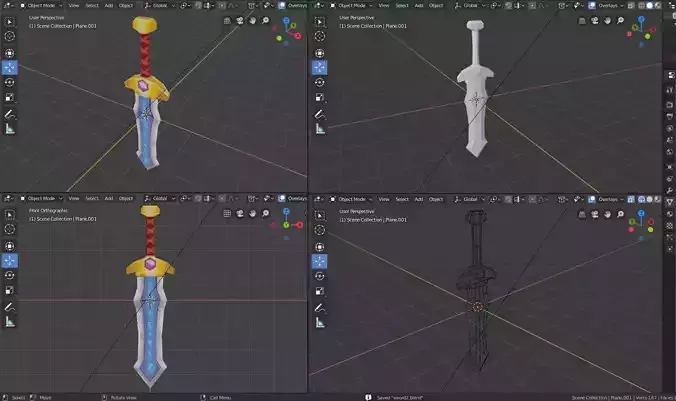Click the camera view icon in Front Orthographic viewport
The image size is (676, 401).
pos(240,213)
